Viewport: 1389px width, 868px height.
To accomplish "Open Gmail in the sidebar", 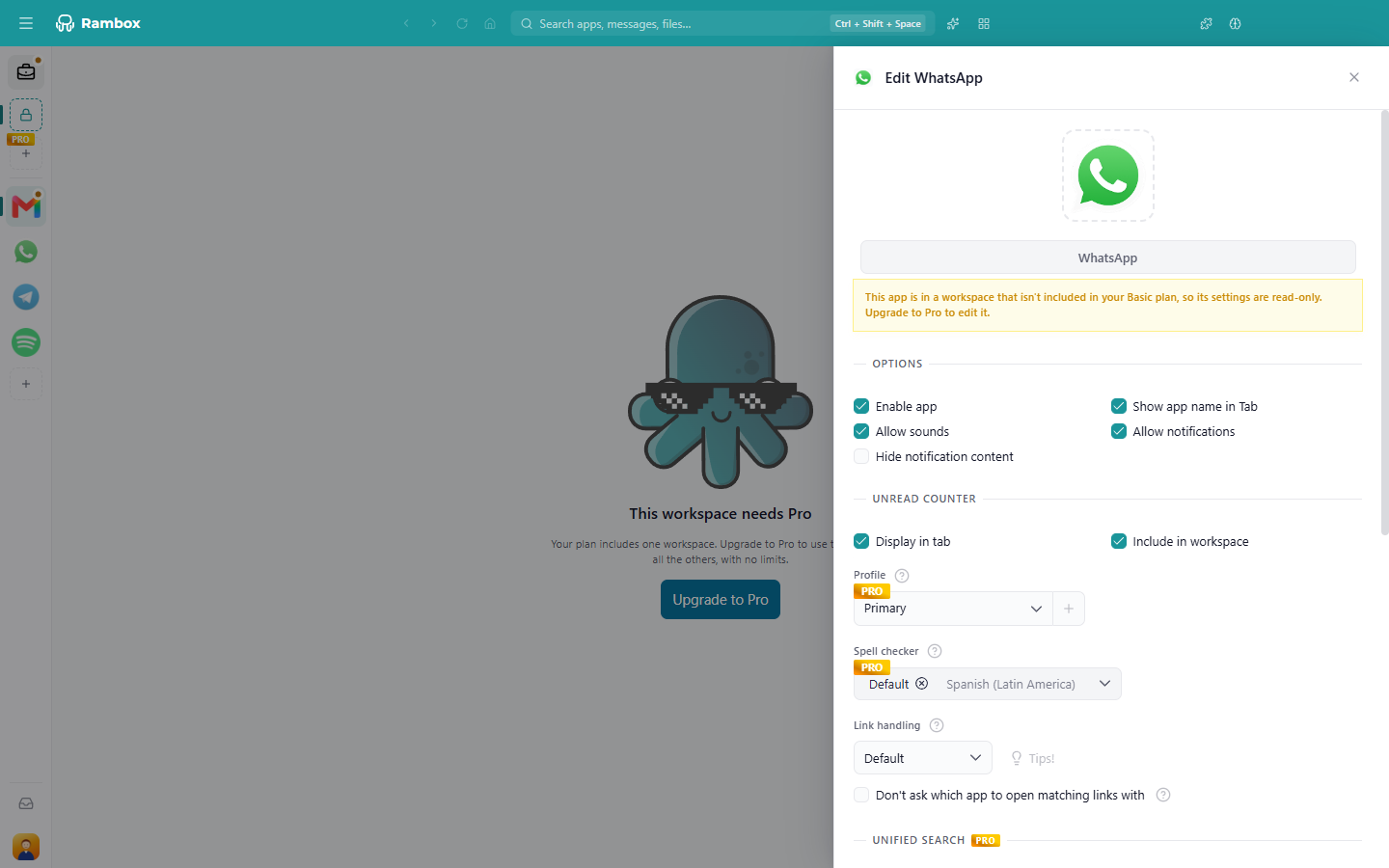I will point(26,205).
